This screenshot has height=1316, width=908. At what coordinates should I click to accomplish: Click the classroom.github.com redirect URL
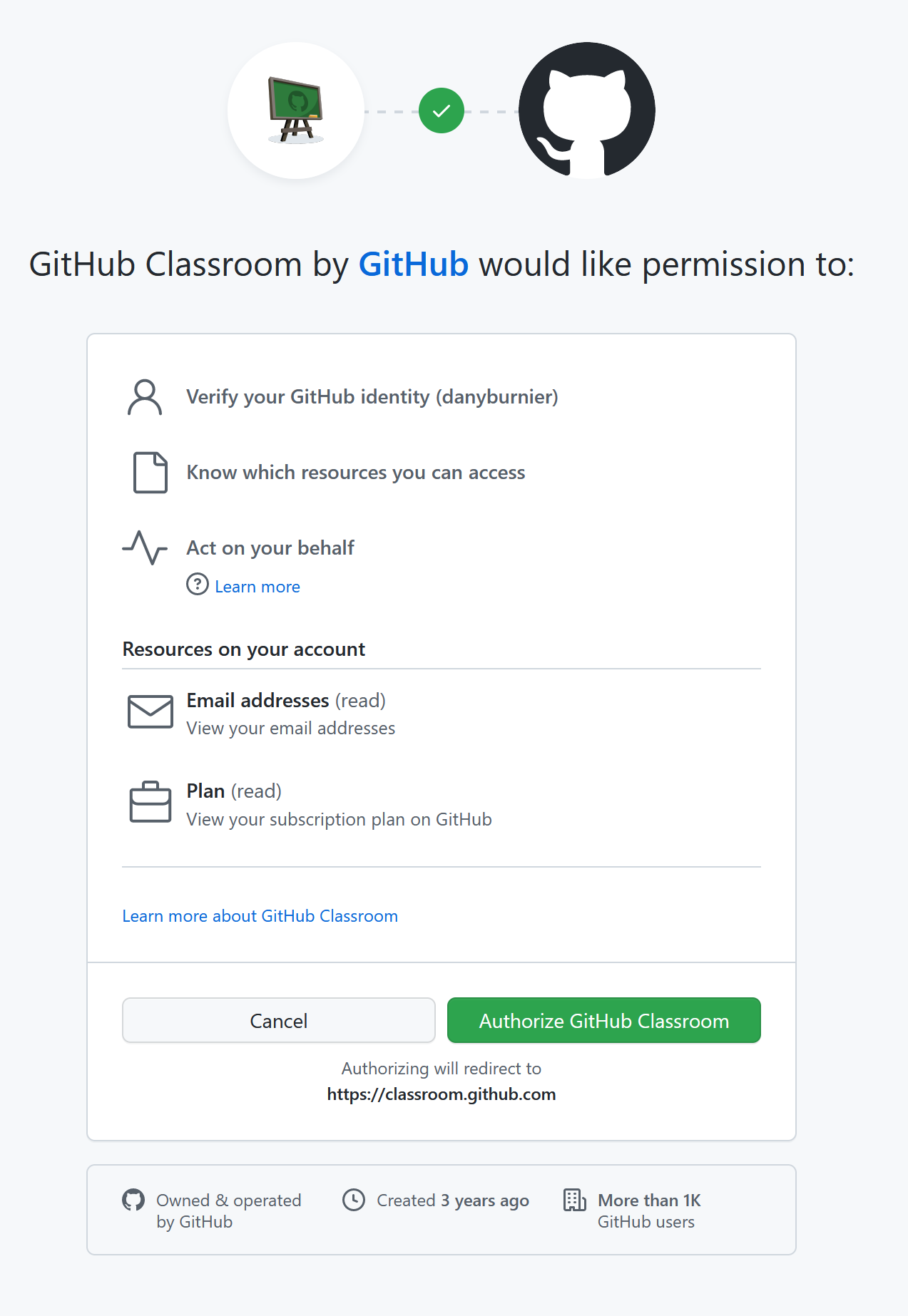(x=441, y=1094)
